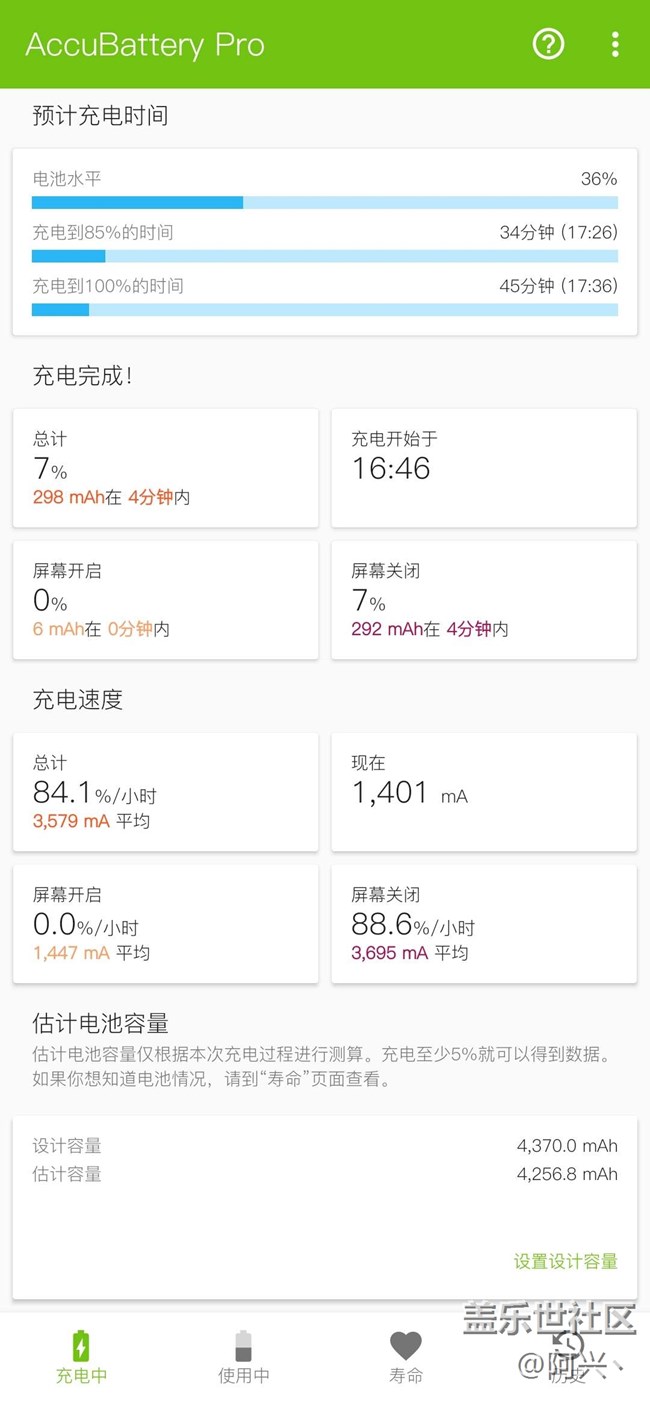The width and height of the screenshot is (650, 1401).
Task: Tap the 屏幕关闭 88.6%/小时 card
Action: pos(484,923)
